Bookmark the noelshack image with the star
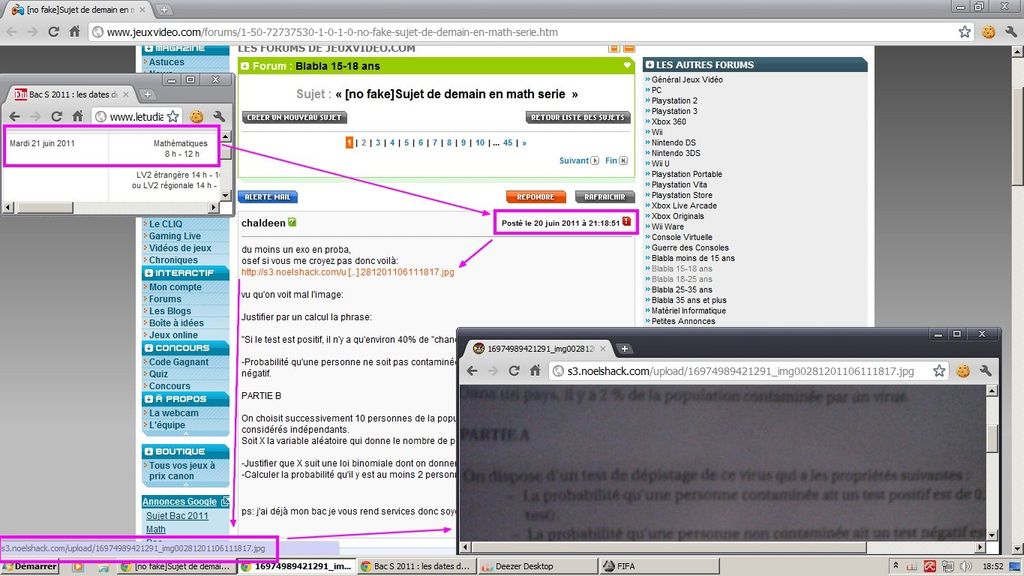This screenshot has width=1024, height=576. (x=939, y=371)
